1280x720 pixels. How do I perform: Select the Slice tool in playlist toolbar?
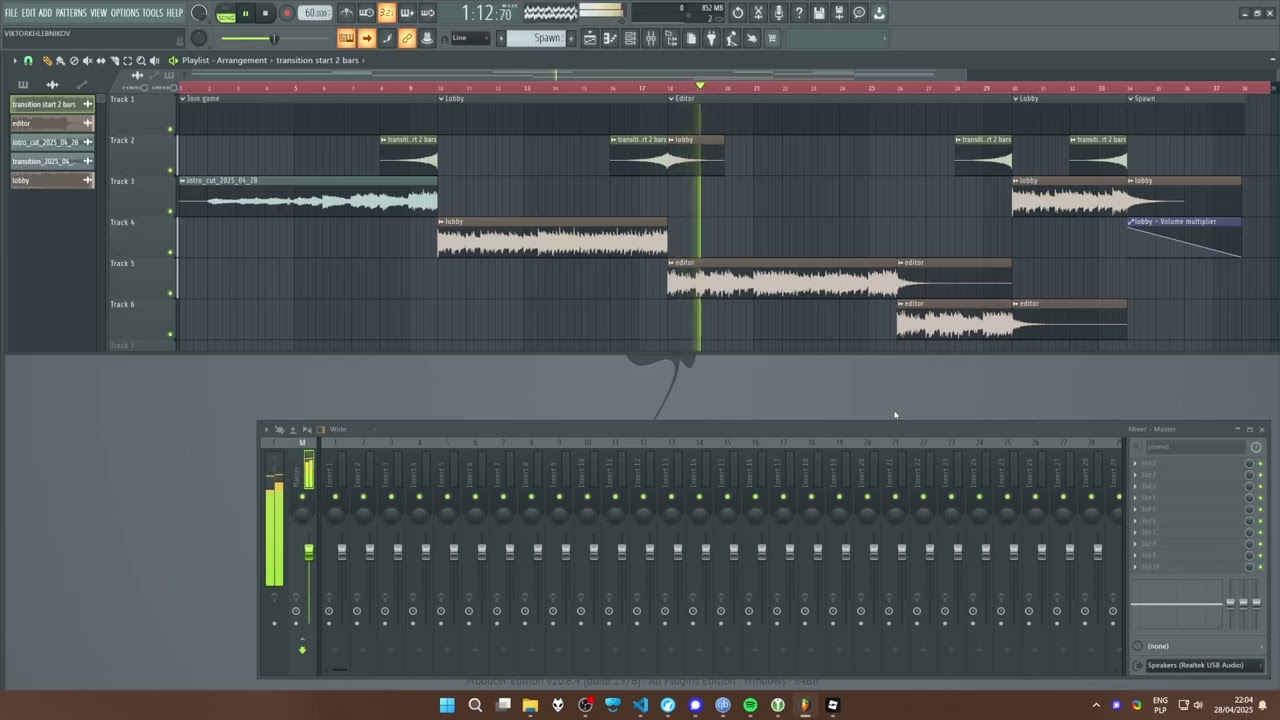click(114, 61)
